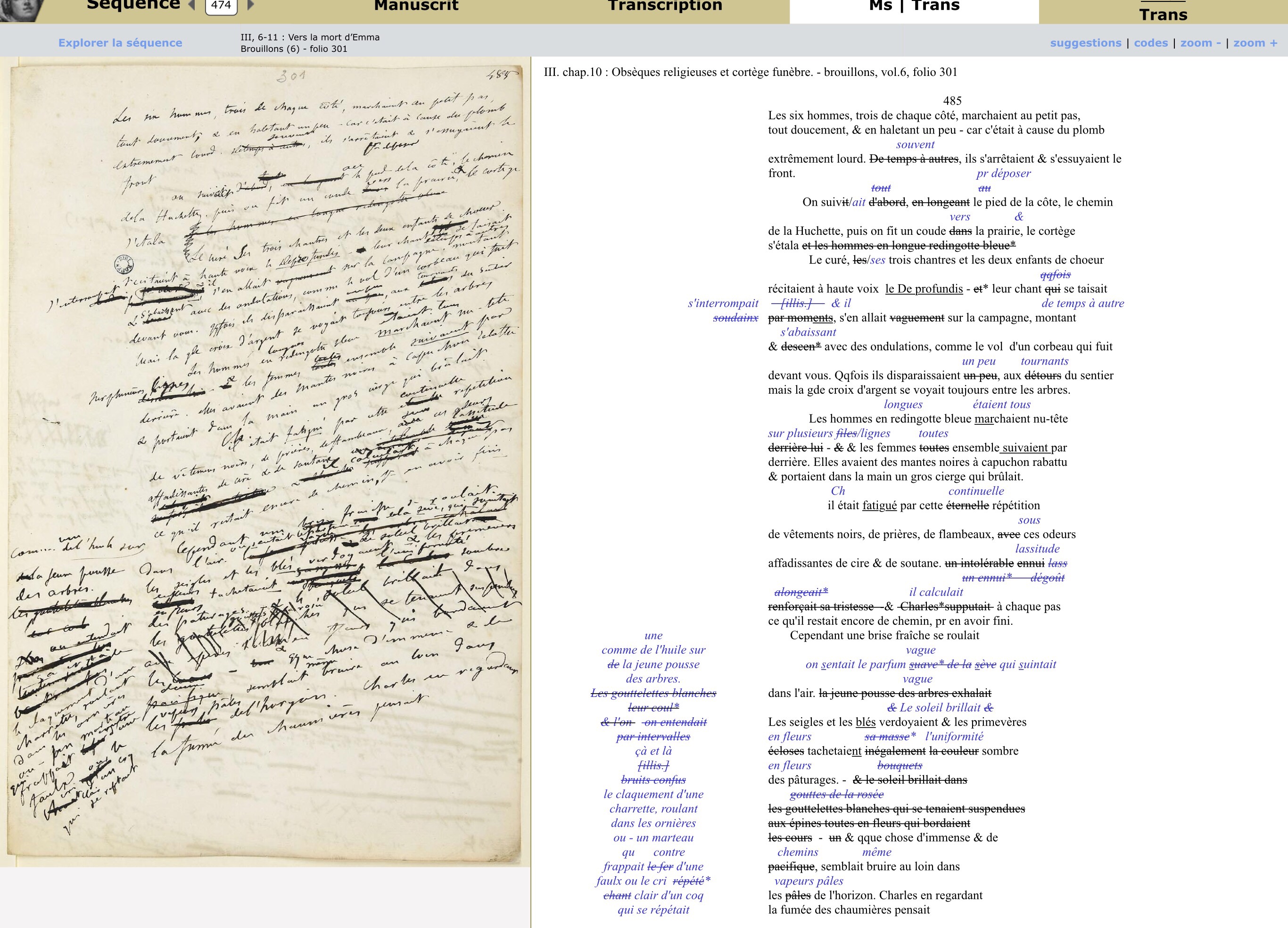The height and width of the screenshot is (928, 1288).
Task: Click the manuscript folio 301 image
Action: [264, 461]
